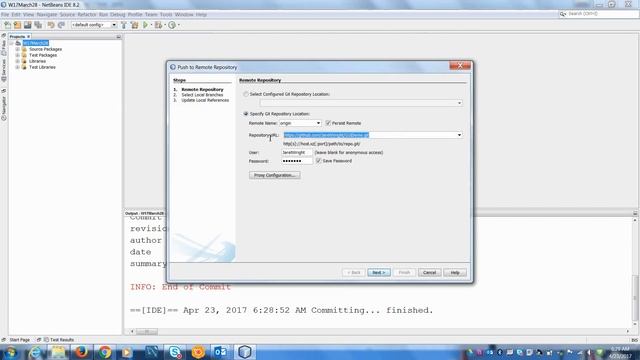Viewport: 640px width, 360px height.
Task: Open the Window menu
Action: pyautogui.click(x=184, y=15)
